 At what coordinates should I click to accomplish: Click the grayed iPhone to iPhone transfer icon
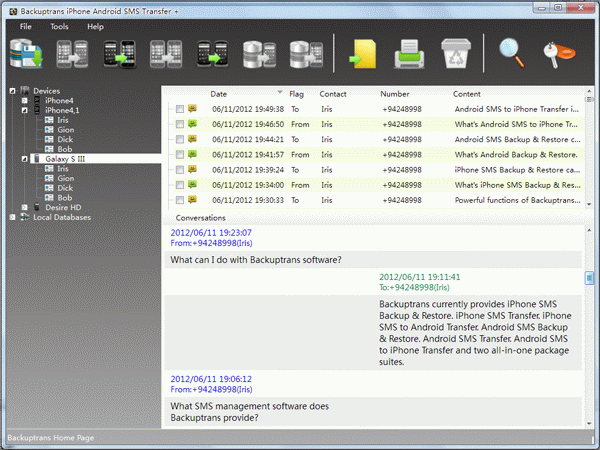[72, 54]
